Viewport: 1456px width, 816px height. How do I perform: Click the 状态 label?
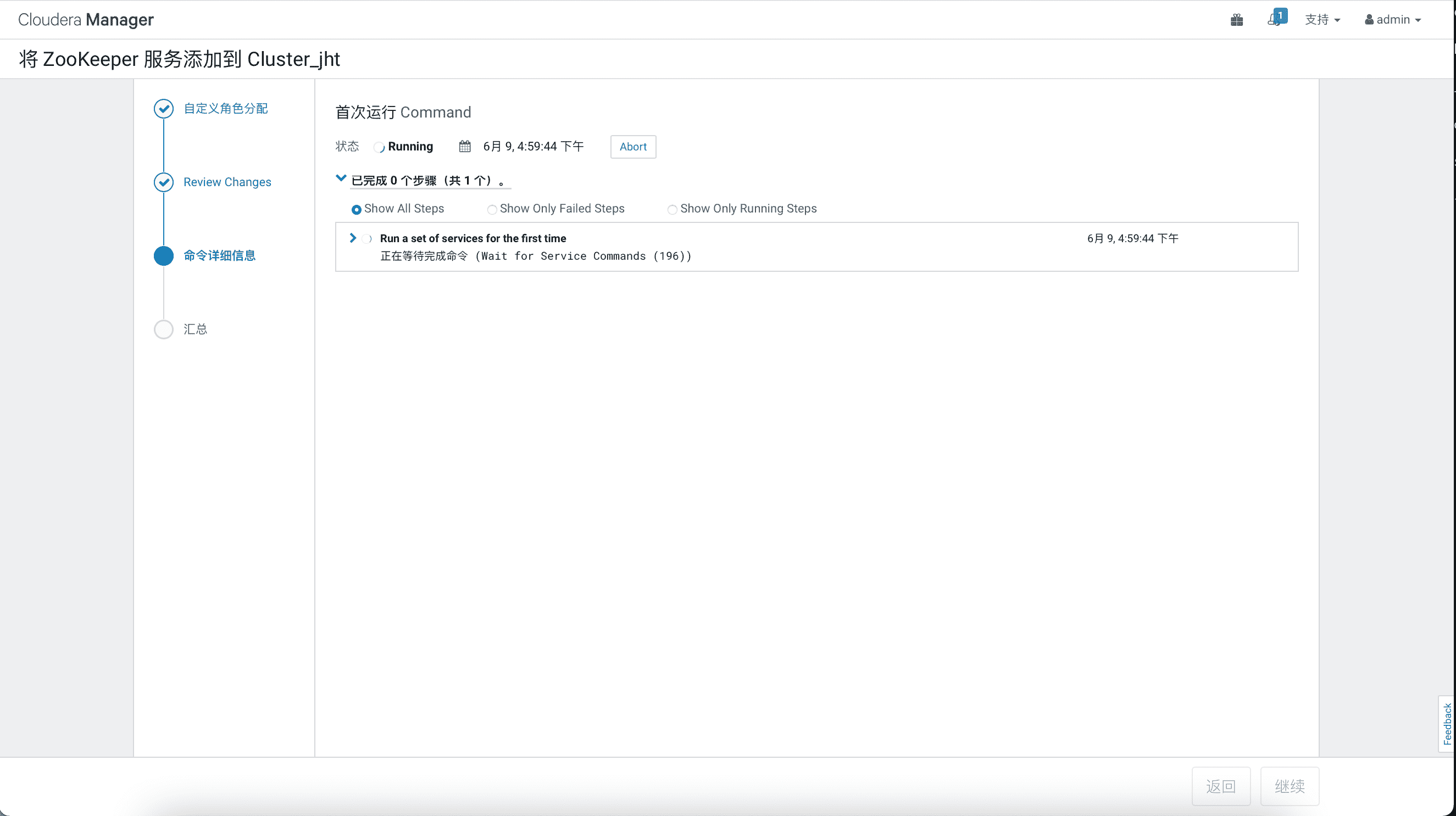coord(347,147)
